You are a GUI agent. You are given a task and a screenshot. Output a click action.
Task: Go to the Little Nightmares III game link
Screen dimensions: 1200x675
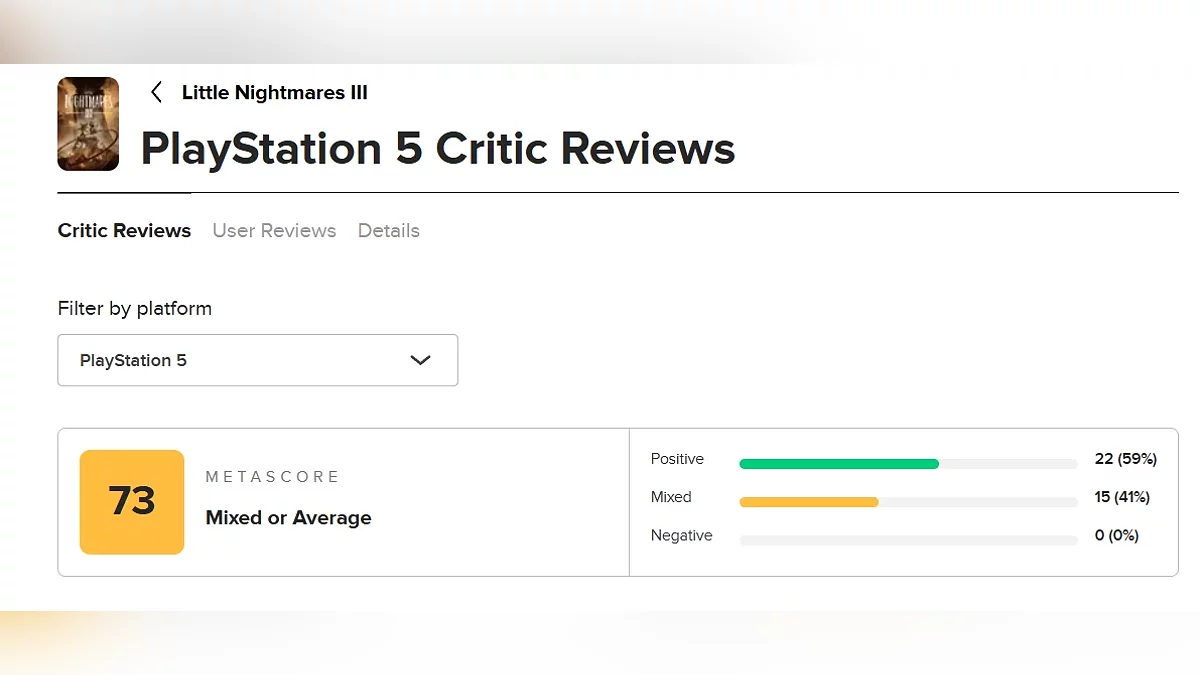[x=274, y=93]
